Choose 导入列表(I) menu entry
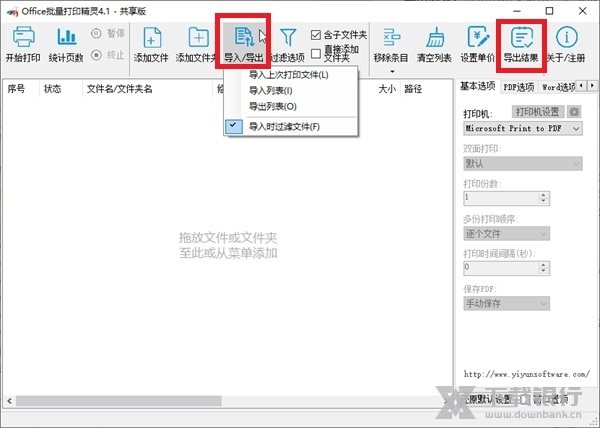 point(271,91)
